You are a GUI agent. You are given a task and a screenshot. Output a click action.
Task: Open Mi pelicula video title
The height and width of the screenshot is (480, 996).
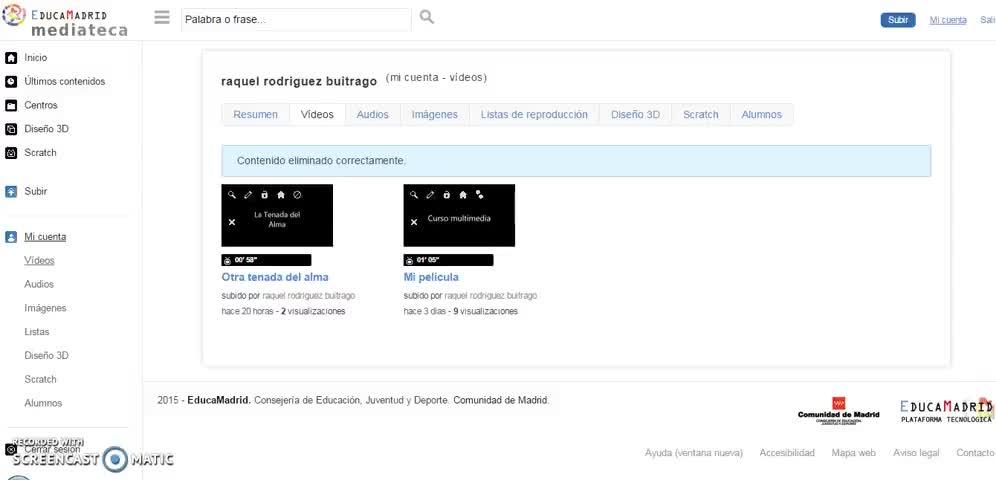[x=431, y=277]
